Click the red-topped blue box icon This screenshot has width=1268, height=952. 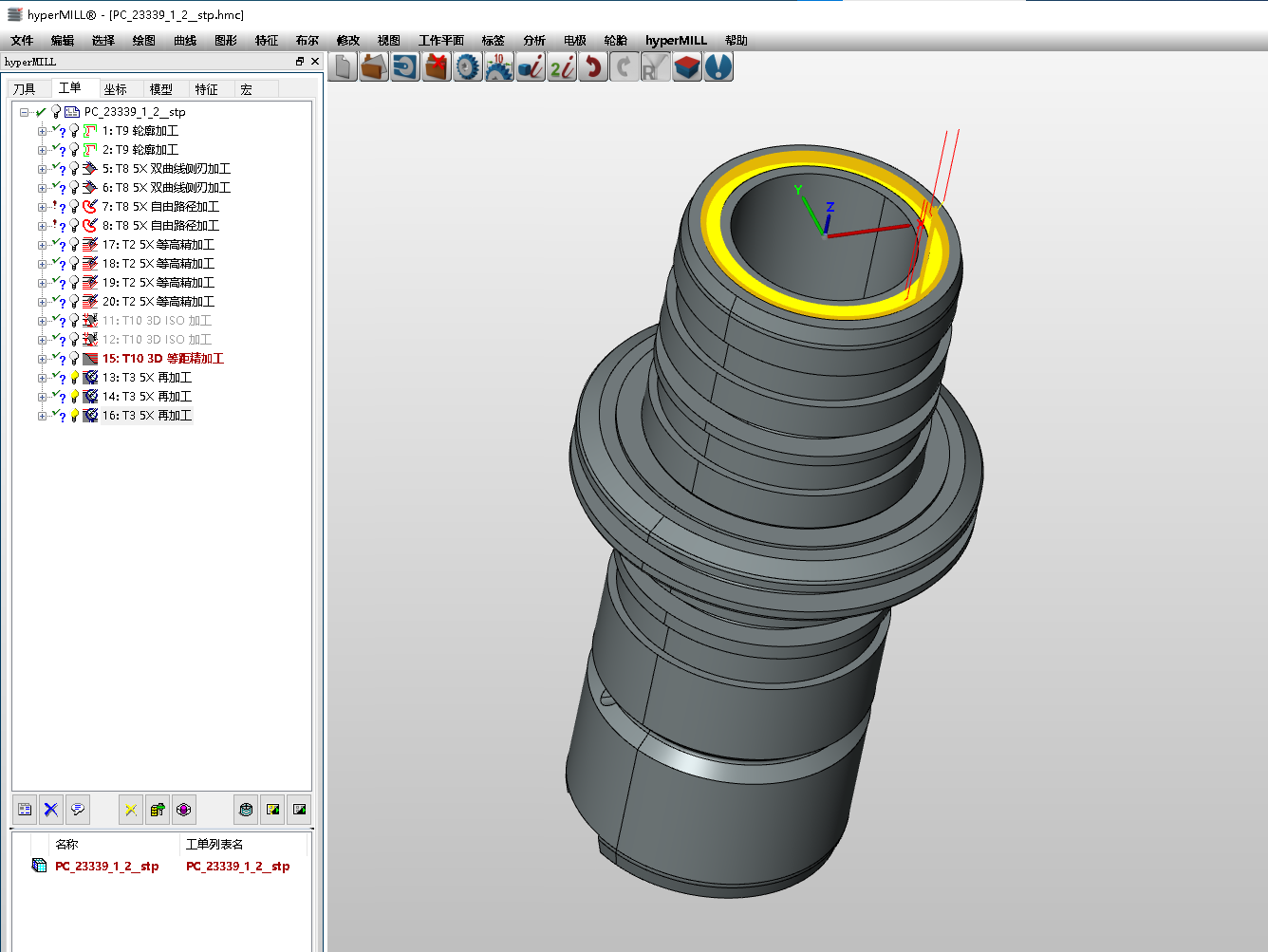[687, 66]
